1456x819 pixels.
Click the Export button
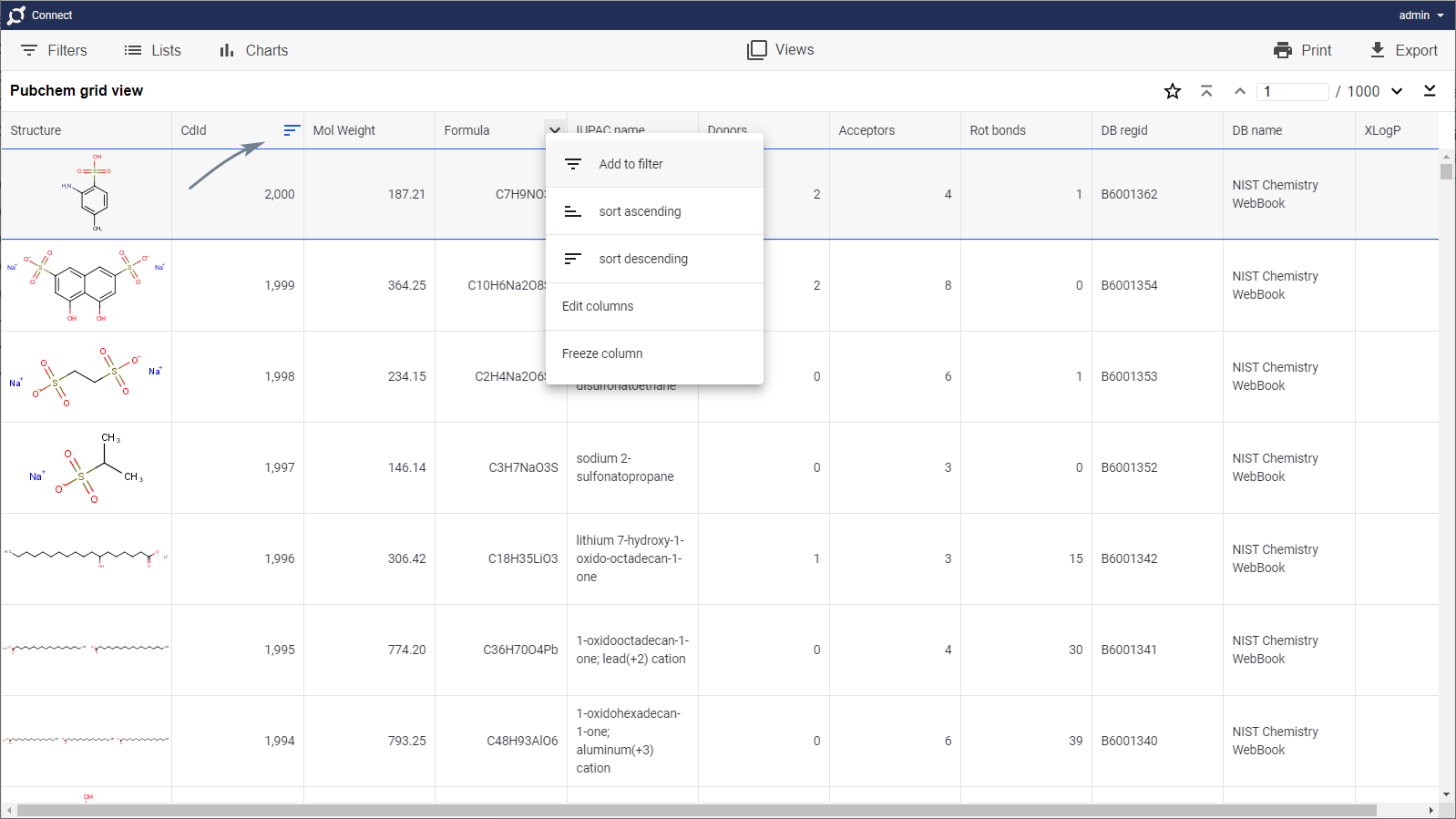(1403, 51)
